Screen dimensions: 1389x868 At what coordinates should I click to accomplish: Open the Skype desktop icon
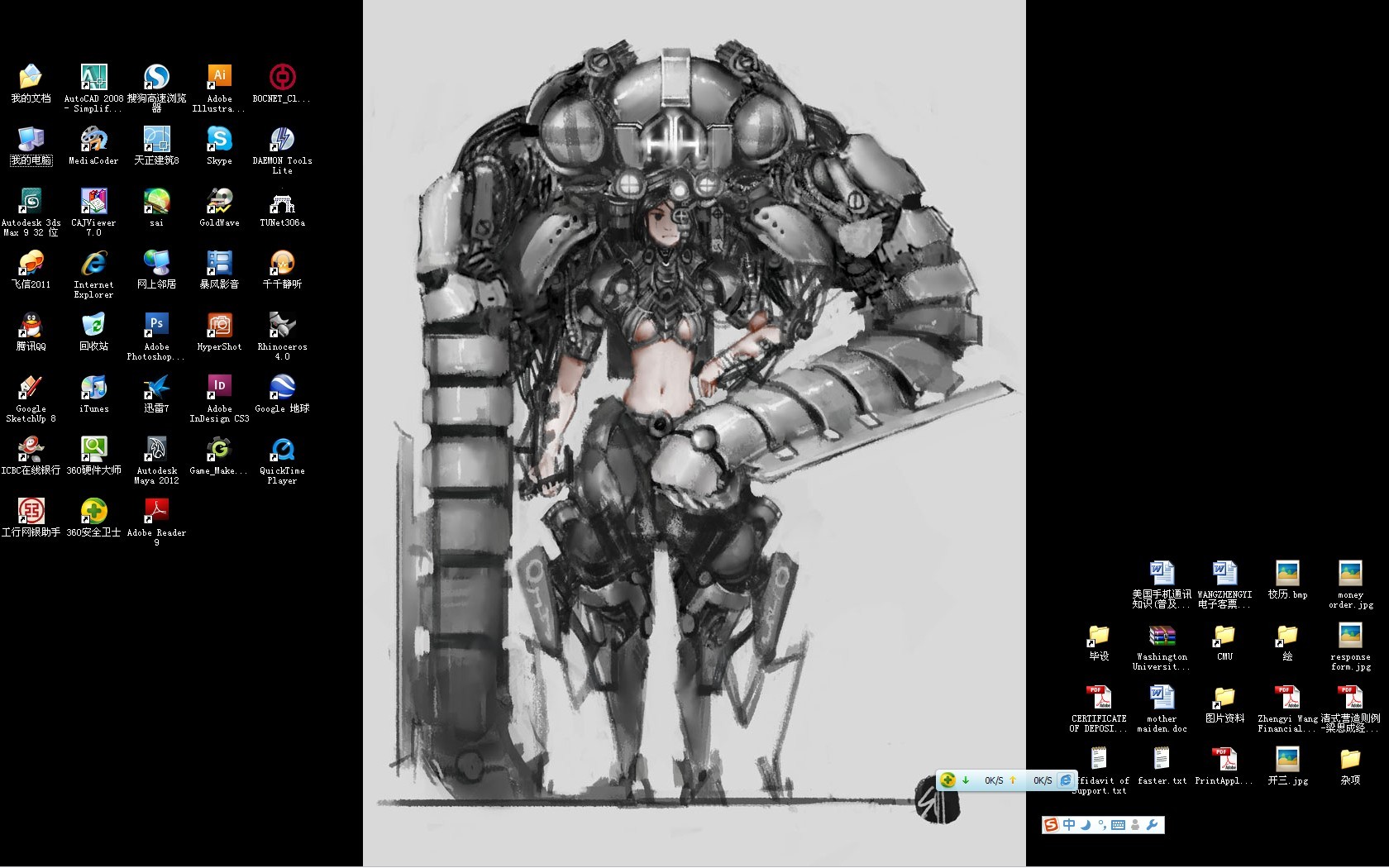[219, 145]
